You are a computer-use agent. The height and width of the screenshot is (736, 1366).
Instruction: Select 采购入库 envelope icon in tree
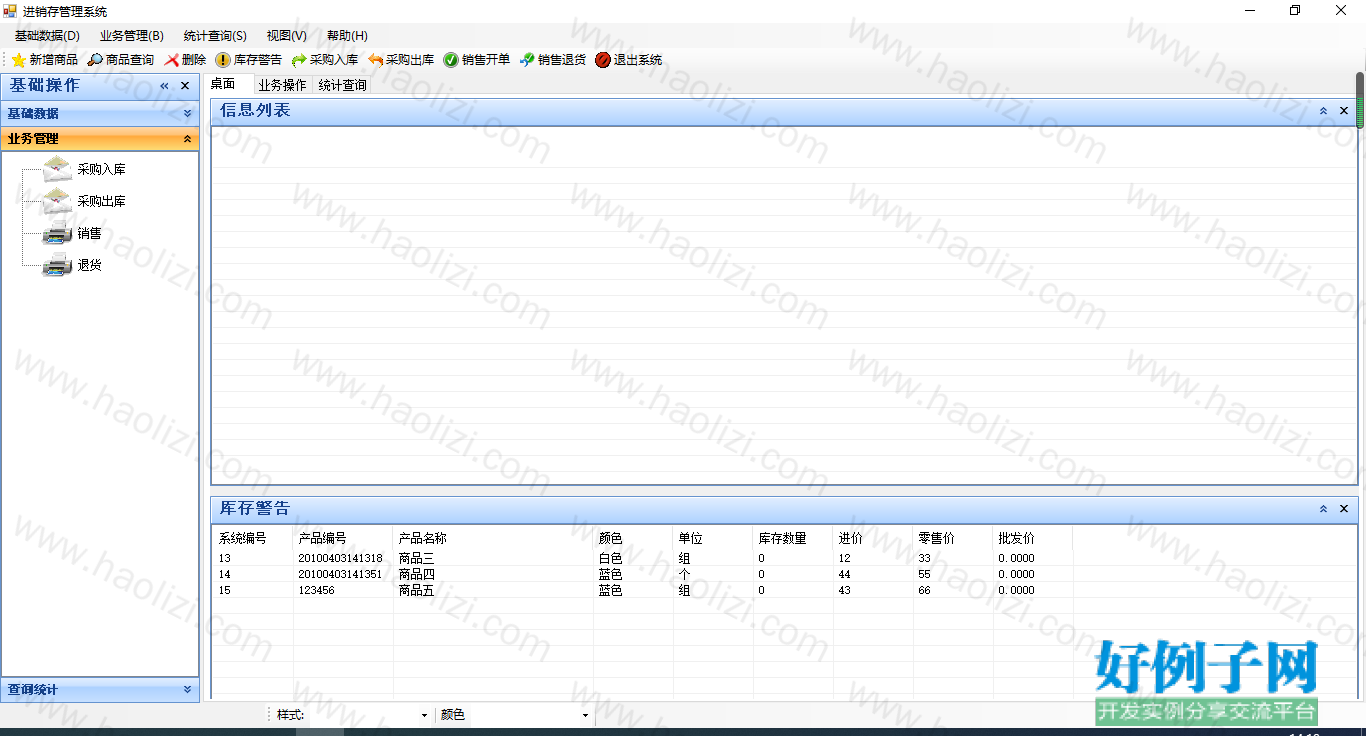tap(57, 169)
